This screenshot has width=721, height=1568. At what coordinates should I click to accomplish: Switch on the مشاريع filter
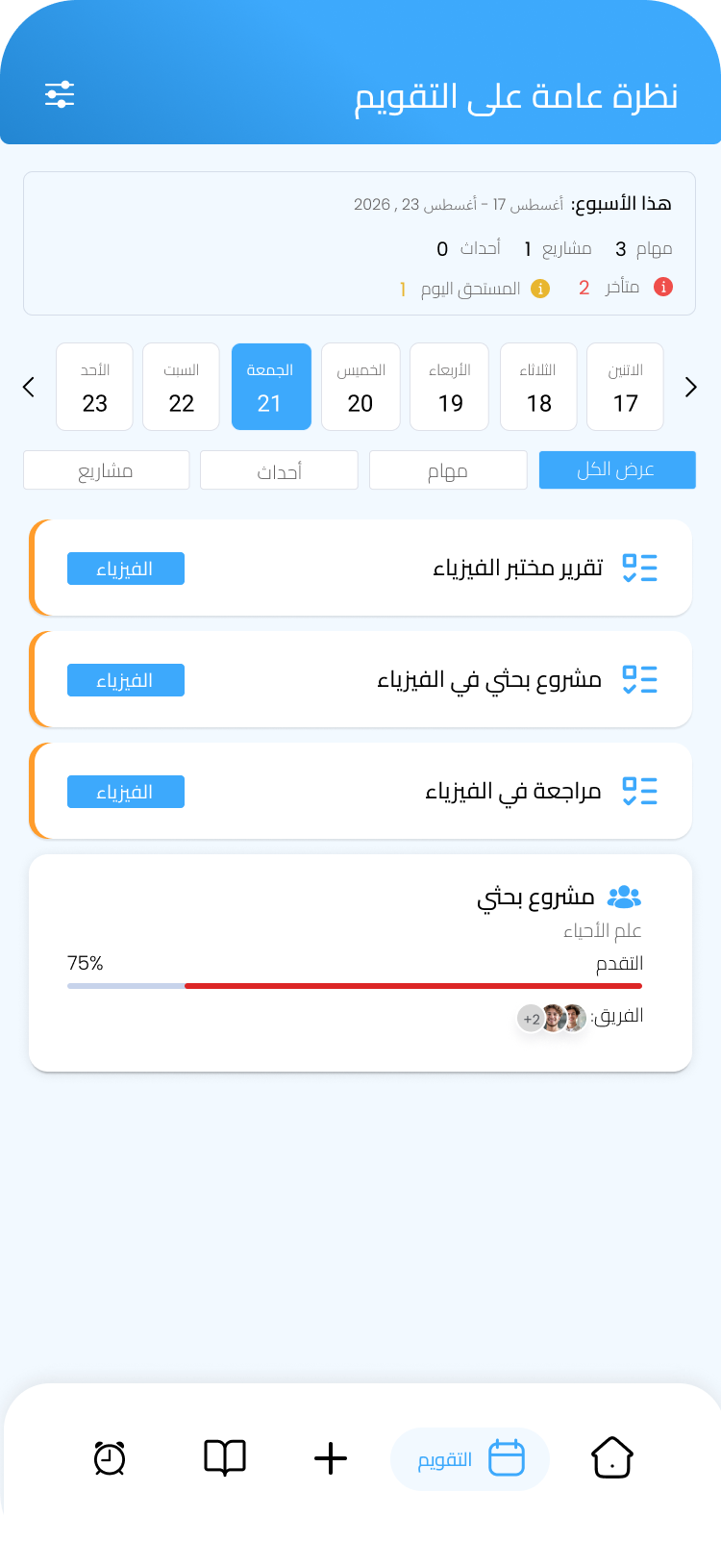coord(106,469)
